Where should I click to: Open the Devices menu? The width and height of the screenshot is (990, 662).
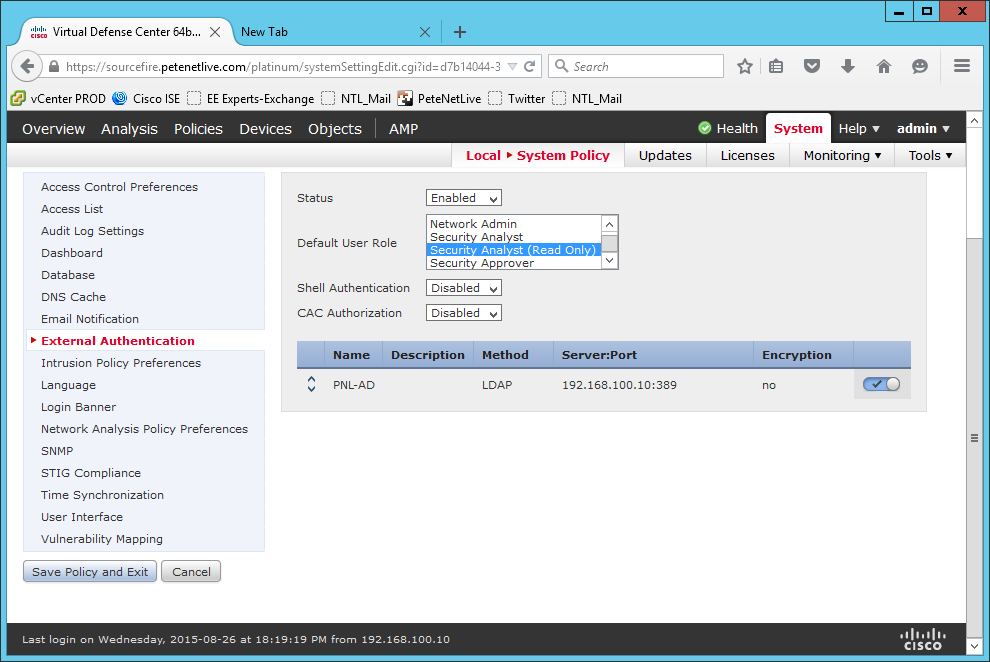click(x=265, y=129)
